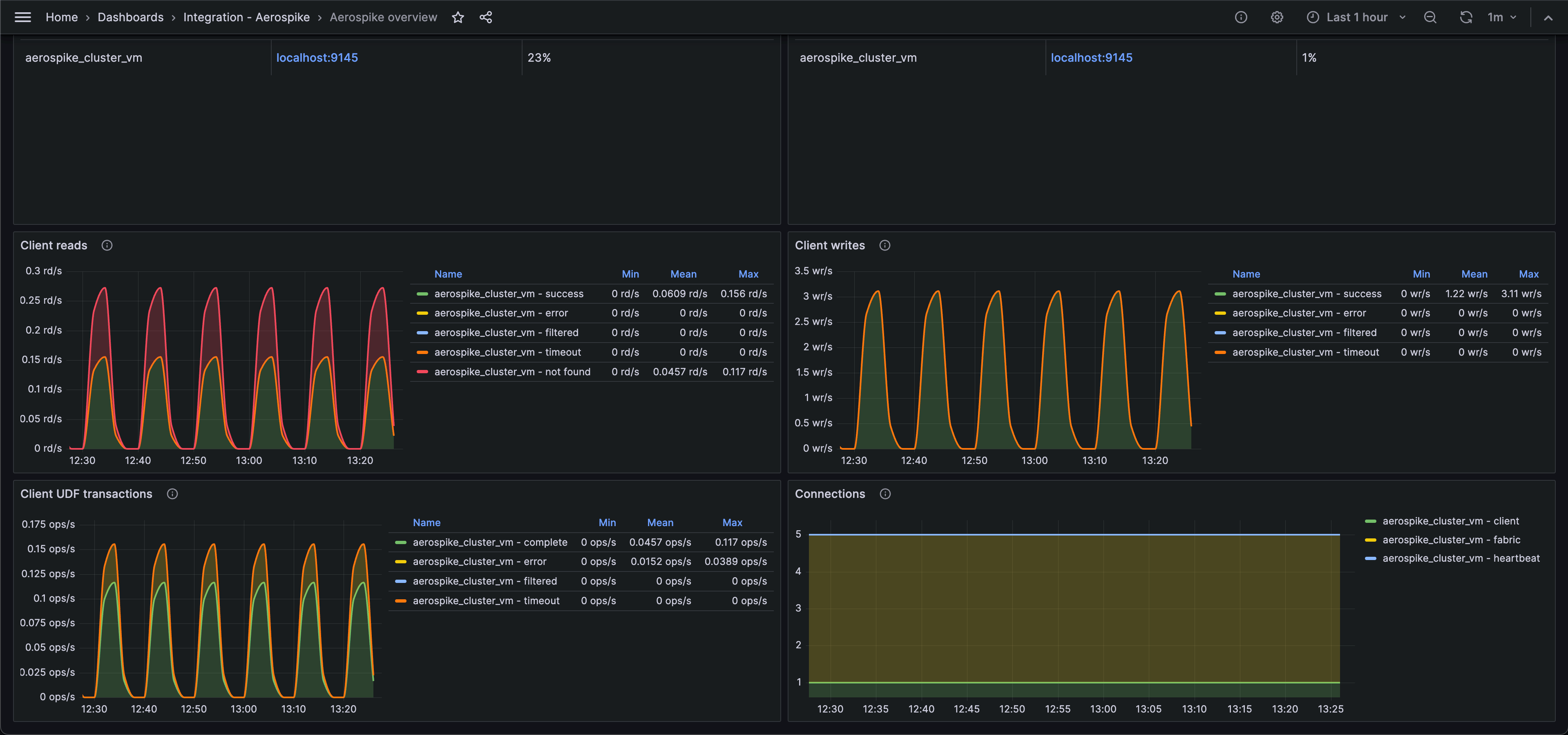Open the hamburger navigation menu

22,17
